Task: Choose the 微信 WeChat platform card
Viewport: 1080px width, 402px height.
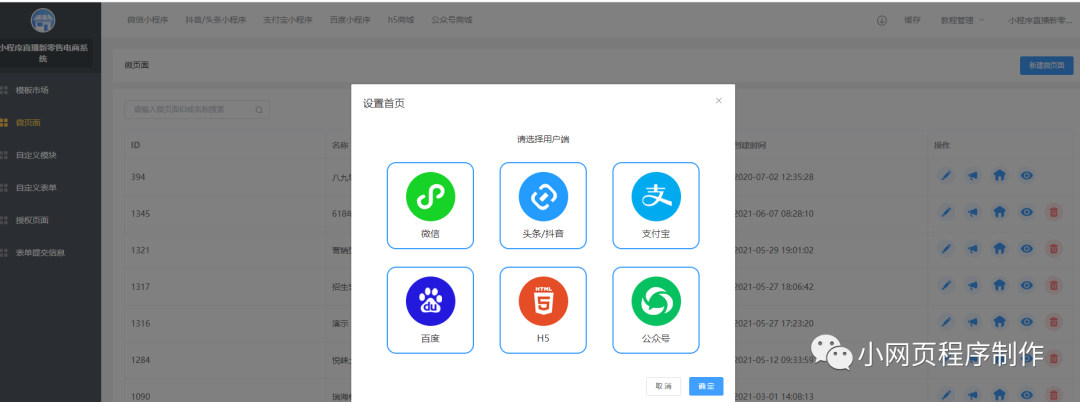Action: (x=430, y=205)
